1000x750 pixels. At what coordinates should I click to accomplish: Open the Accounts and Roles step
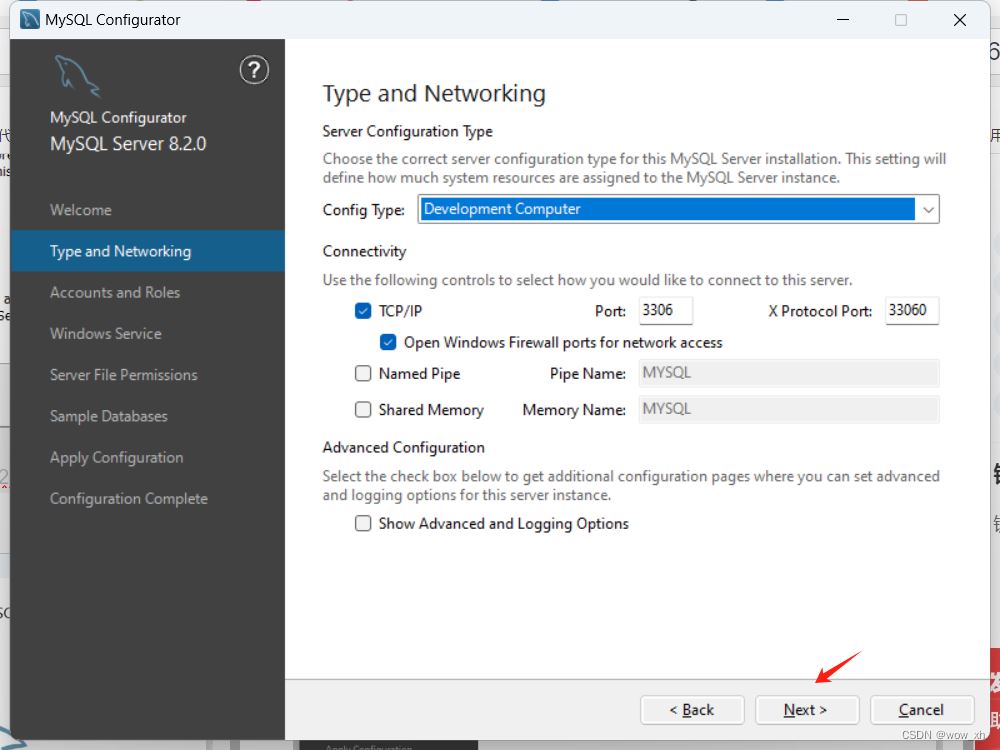115,292
